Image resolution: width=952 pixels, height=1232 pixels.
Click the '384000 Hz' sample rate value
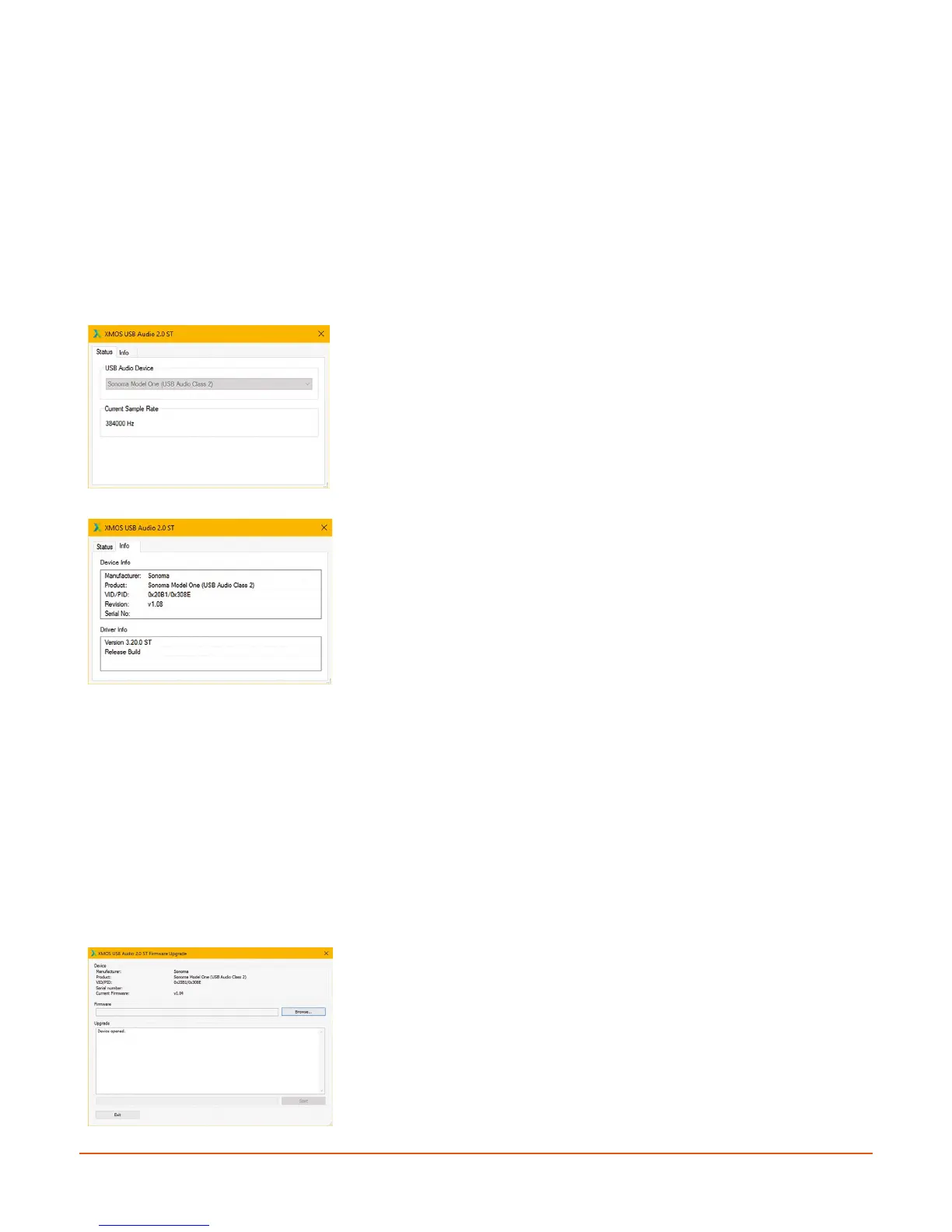[120, 424]
